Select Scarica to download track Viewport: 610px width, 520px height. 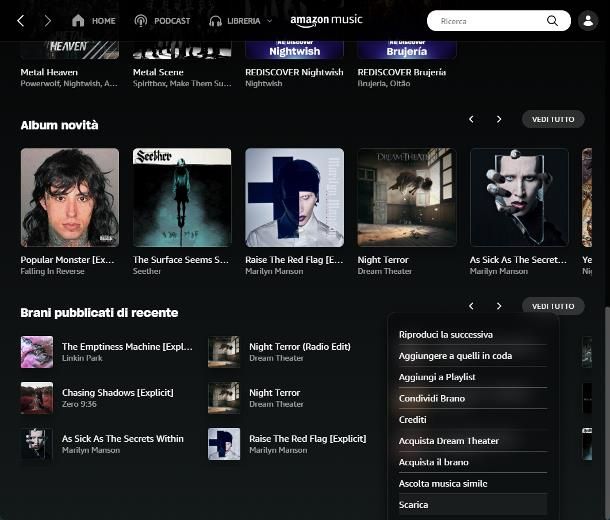click(x=473, y=505)
